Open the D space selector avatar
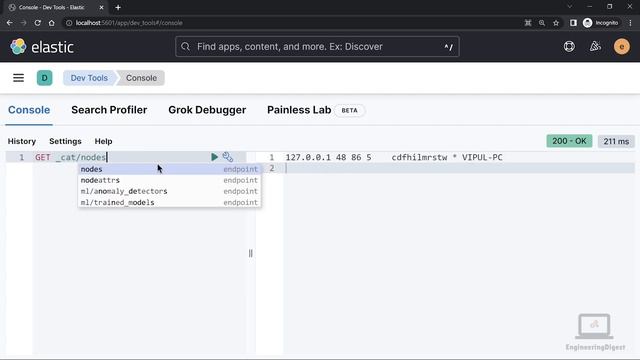The width and height of the screenshot is (640, 360). click(44, 78)
